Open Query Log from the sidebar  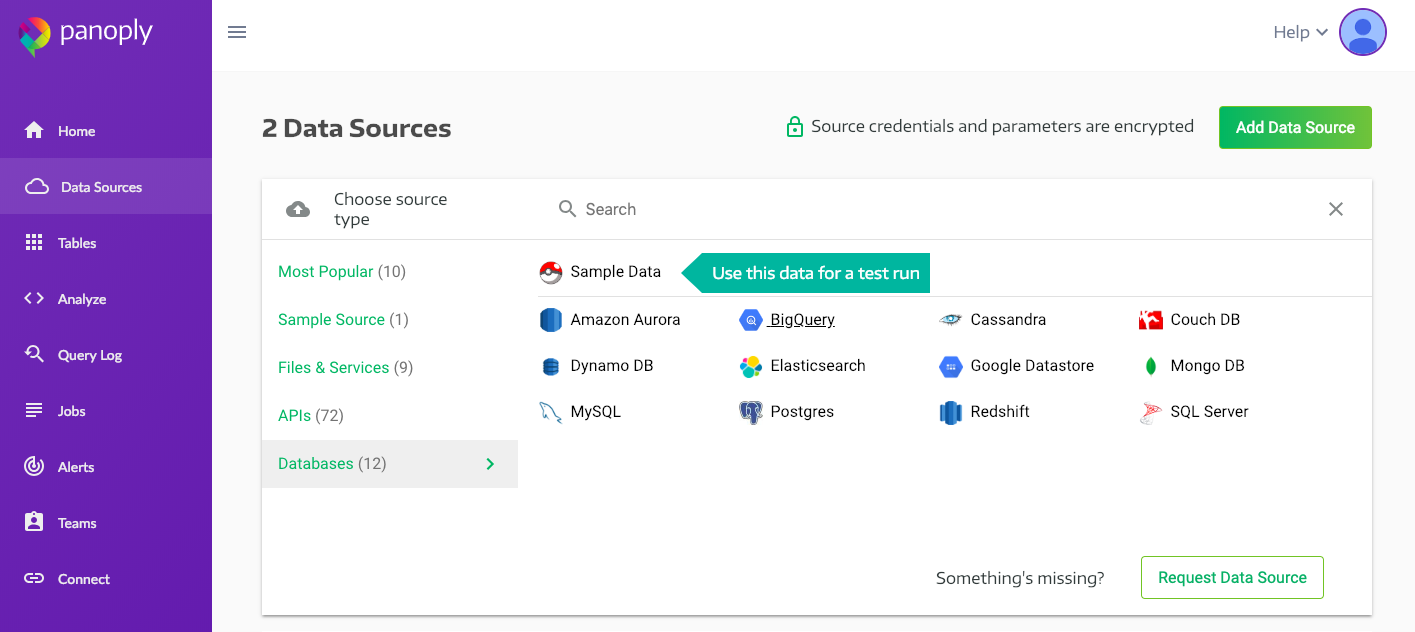click(106, 355)
